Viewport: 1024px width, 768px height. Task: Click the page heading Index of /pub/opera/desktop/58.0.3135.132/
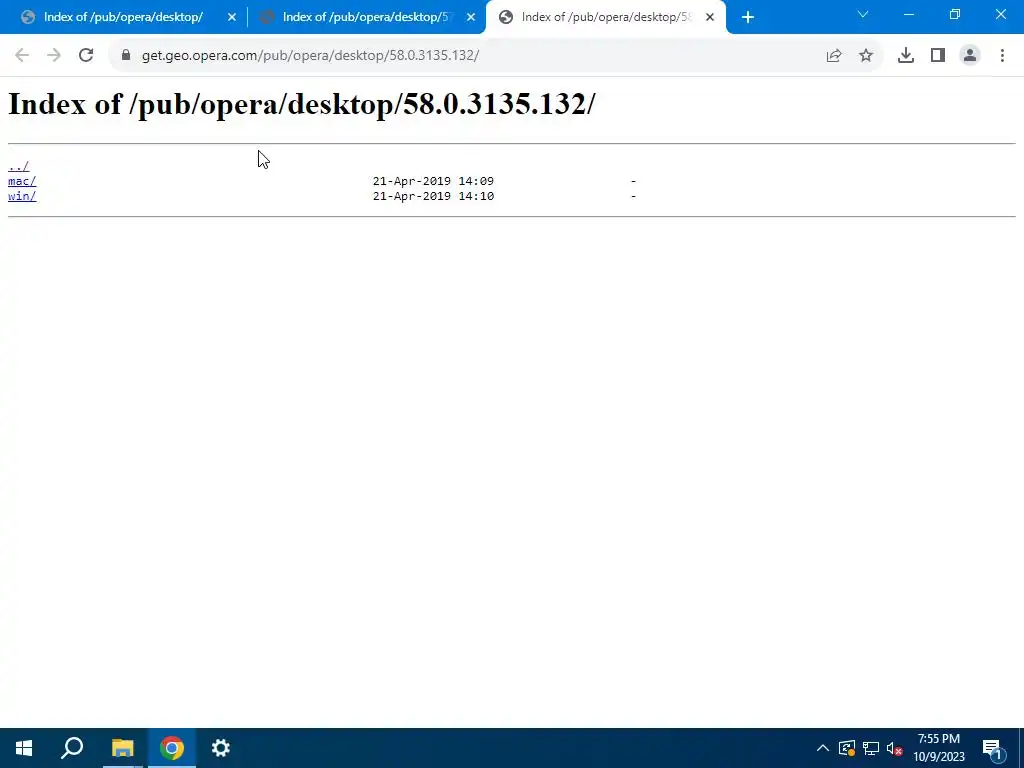302,104
